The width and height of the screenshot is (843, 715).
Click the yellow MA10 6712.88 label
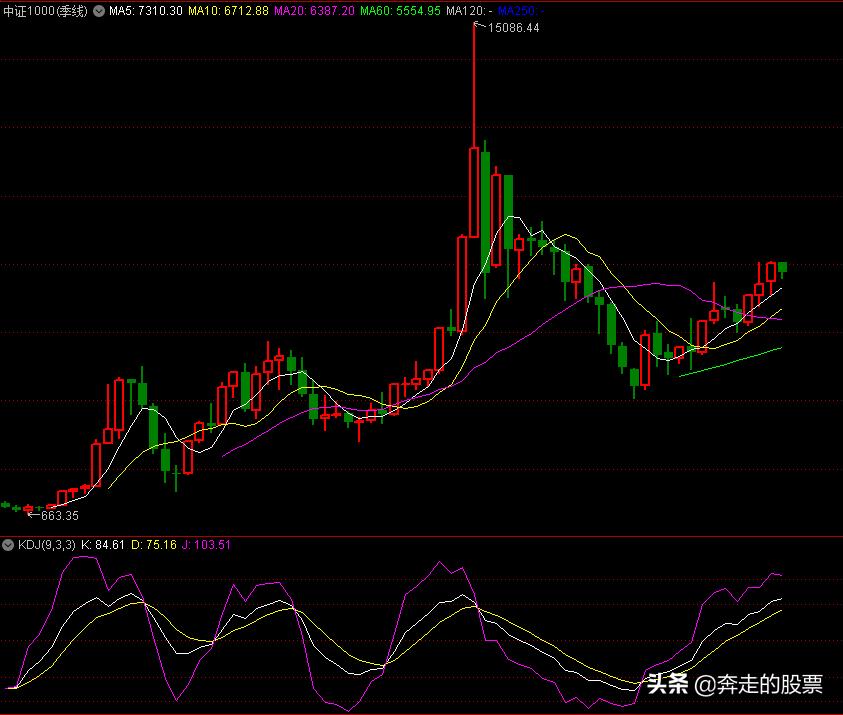tap(228, 10)
